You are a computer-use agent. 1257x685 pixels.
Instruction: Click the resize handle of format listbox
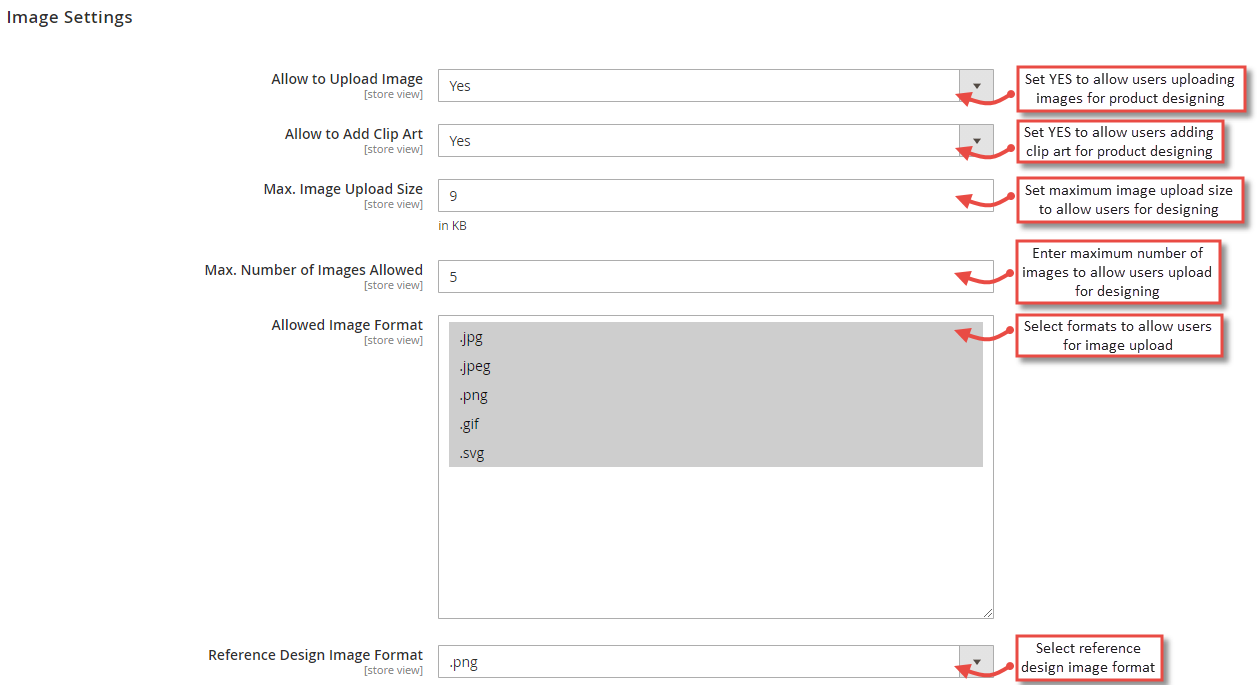pyautogui.click(x=988, y=613)
